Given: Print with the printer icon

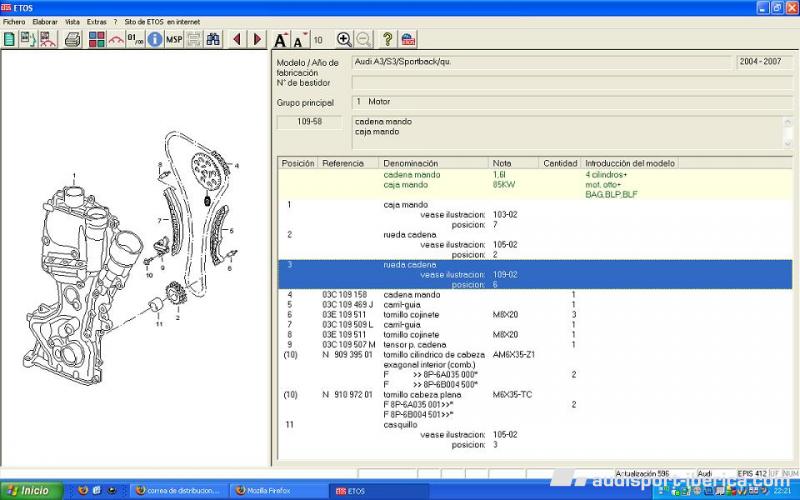Looking at the screenshot, I should 73,39.
